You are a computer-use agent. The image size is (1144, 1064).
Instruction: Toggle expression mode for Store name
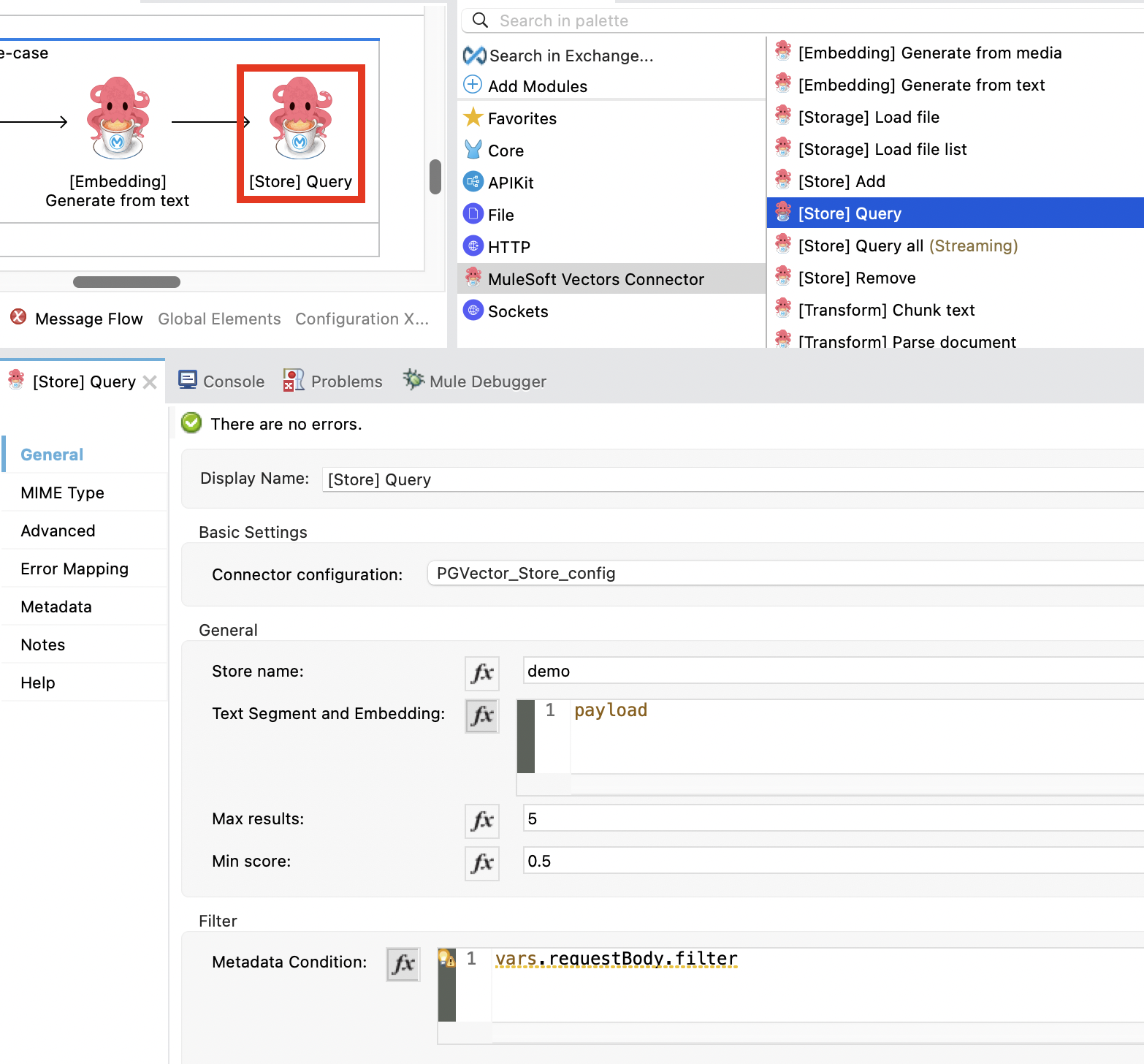(482, 673)
